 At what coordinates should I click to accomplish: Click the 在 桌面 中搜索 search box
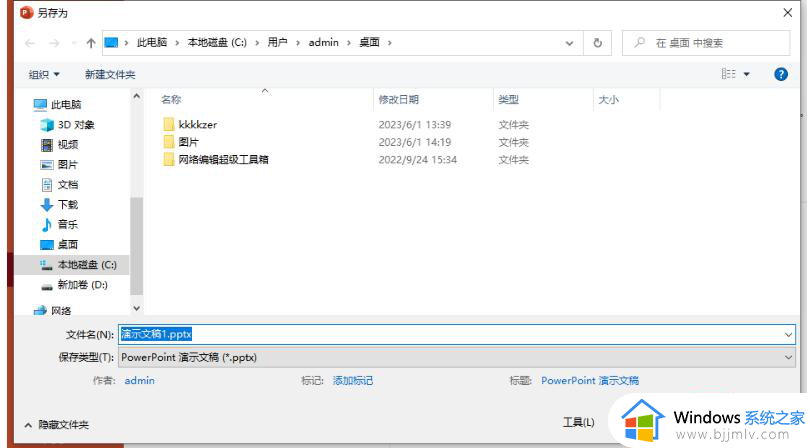[706, 43]
